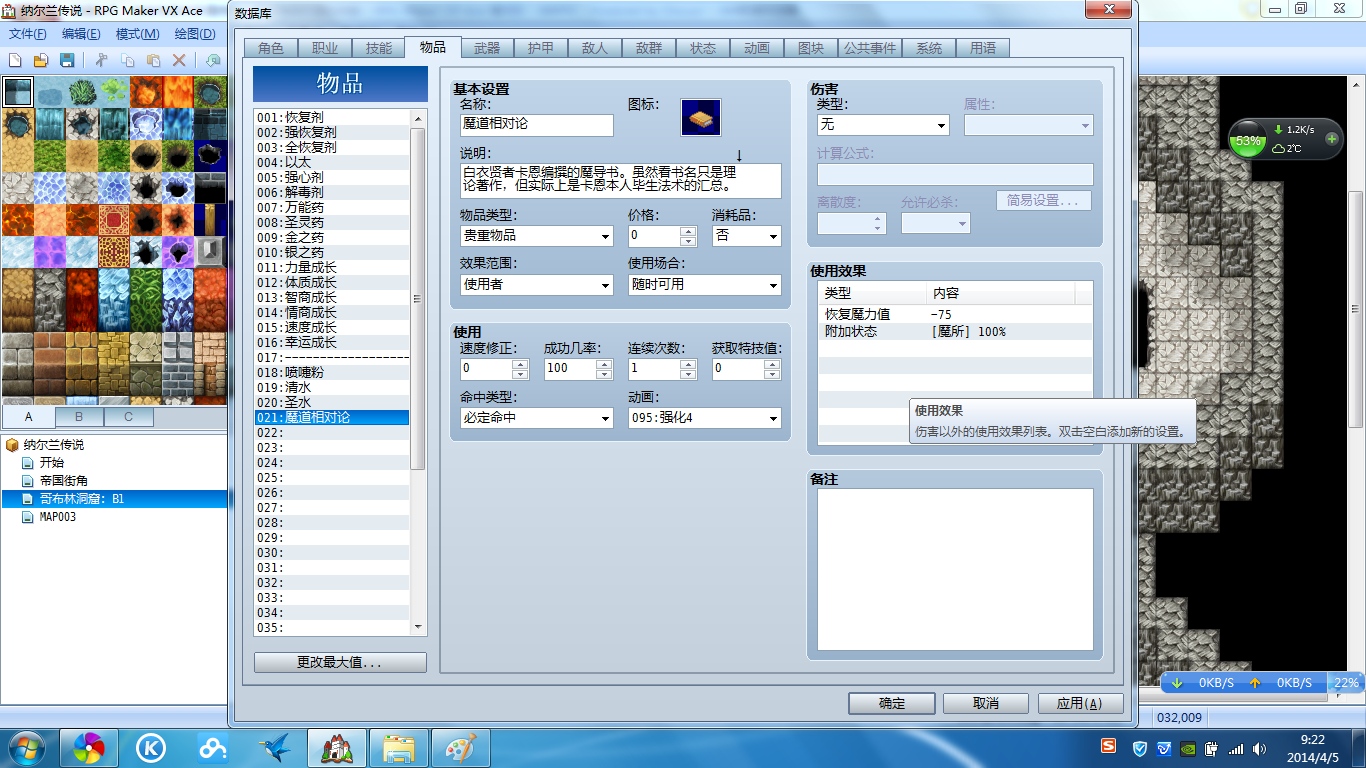The image size is (1366, 768).
Task: Click the 取消 button
Action: (986, 703)
